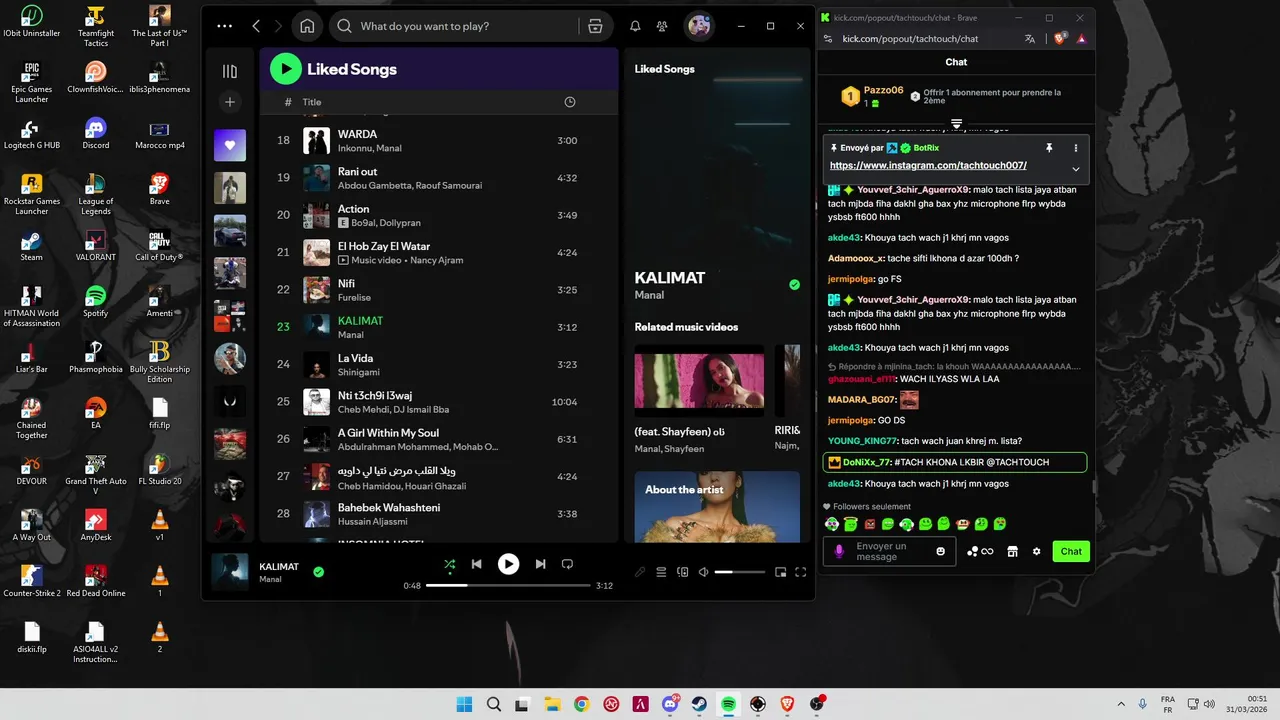The width and height of the screenshot is (1280, 720).
Task: Show hidden system tray icons chevron
Action: 1120,704
